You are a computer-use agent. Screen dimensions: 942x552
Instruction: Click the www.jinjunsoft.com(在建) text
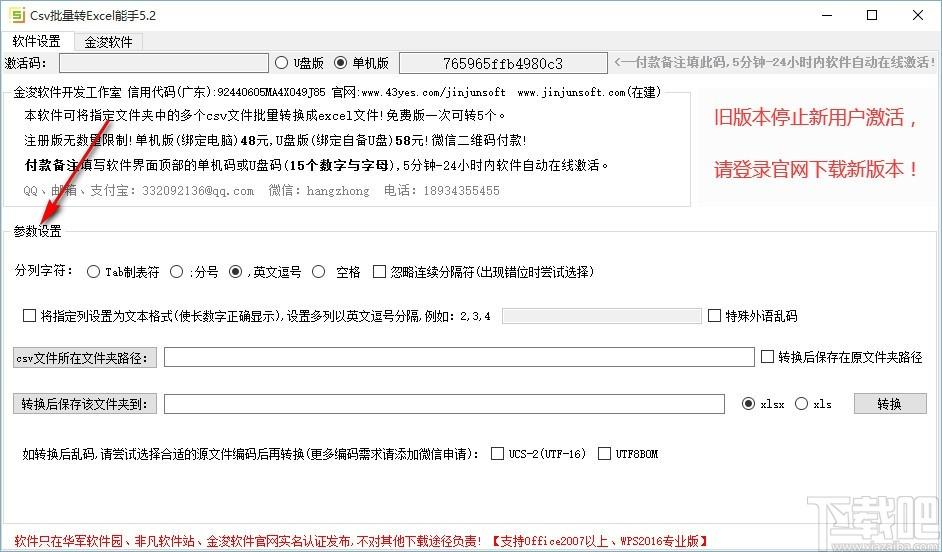pos(589,93)
